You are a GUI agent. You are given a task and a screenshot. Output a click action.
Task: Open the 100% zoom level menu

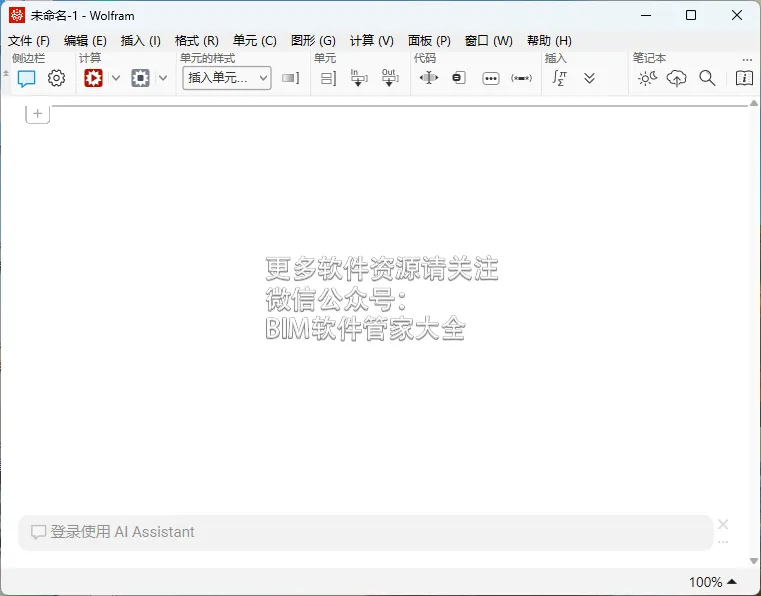pos(712,581)
